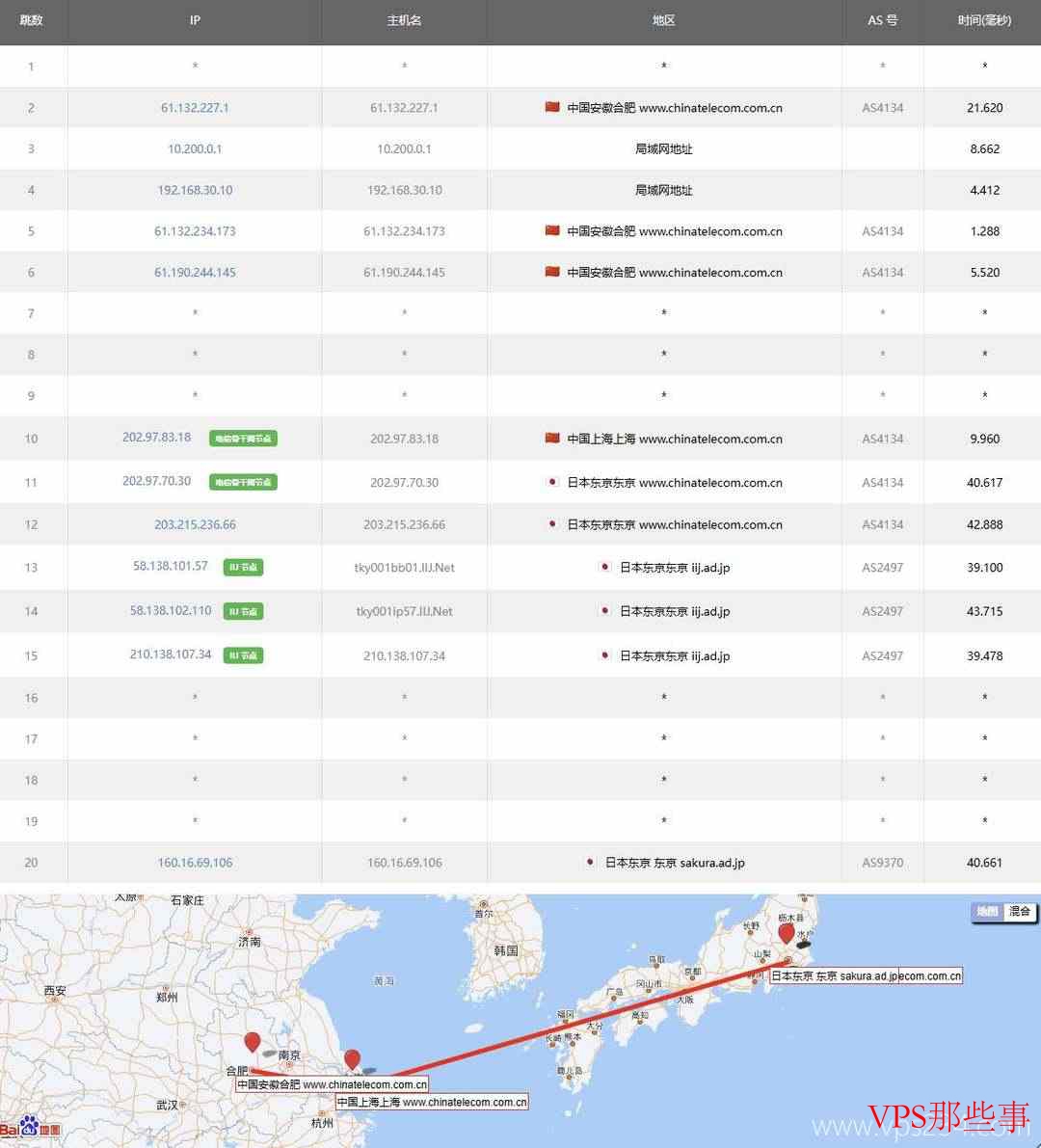Image resolution: width=1041 pixels, height=1148 pixels.
Task: Click the time value 21.620
Action: pyautogui.click(x=984, y=108)
